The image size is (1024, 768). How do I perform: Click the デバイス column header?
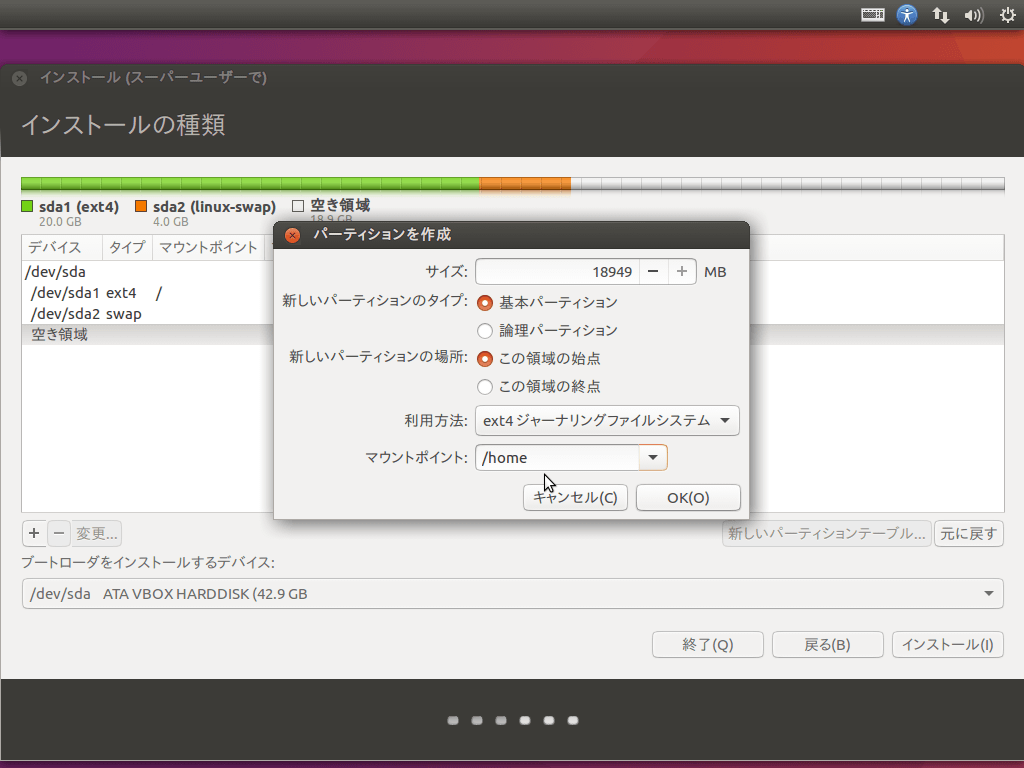point(54,247)
